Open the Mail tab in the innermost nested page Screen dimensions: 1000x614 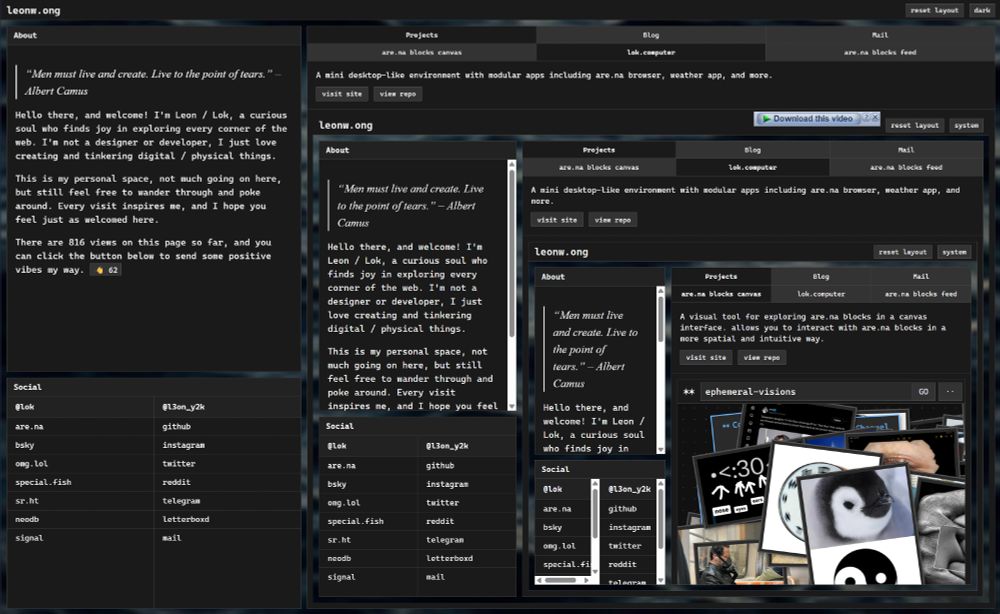[921, 277]
